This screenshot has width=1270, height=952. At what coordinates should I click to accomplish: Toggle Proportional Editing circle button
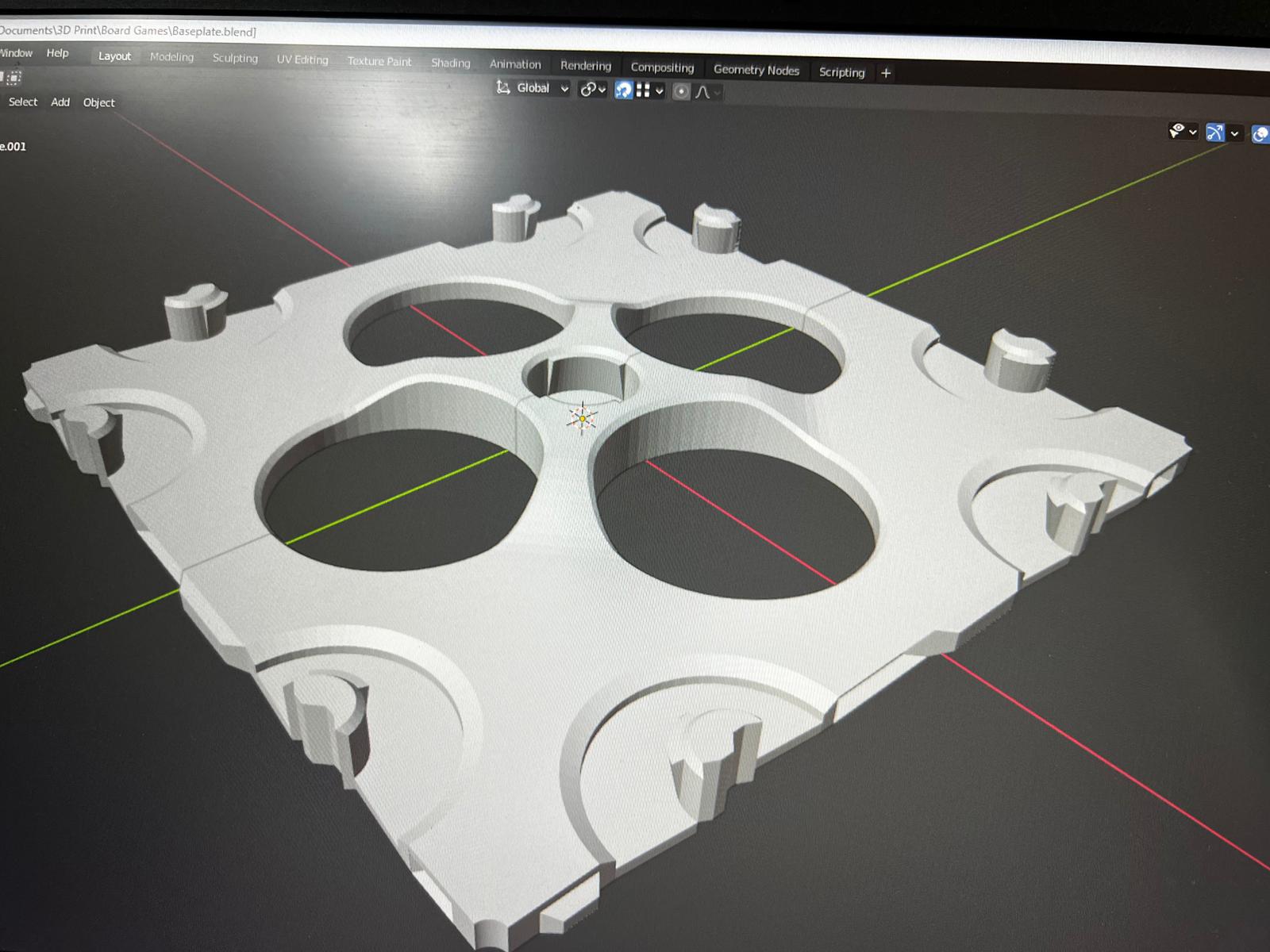coord(681,92)
